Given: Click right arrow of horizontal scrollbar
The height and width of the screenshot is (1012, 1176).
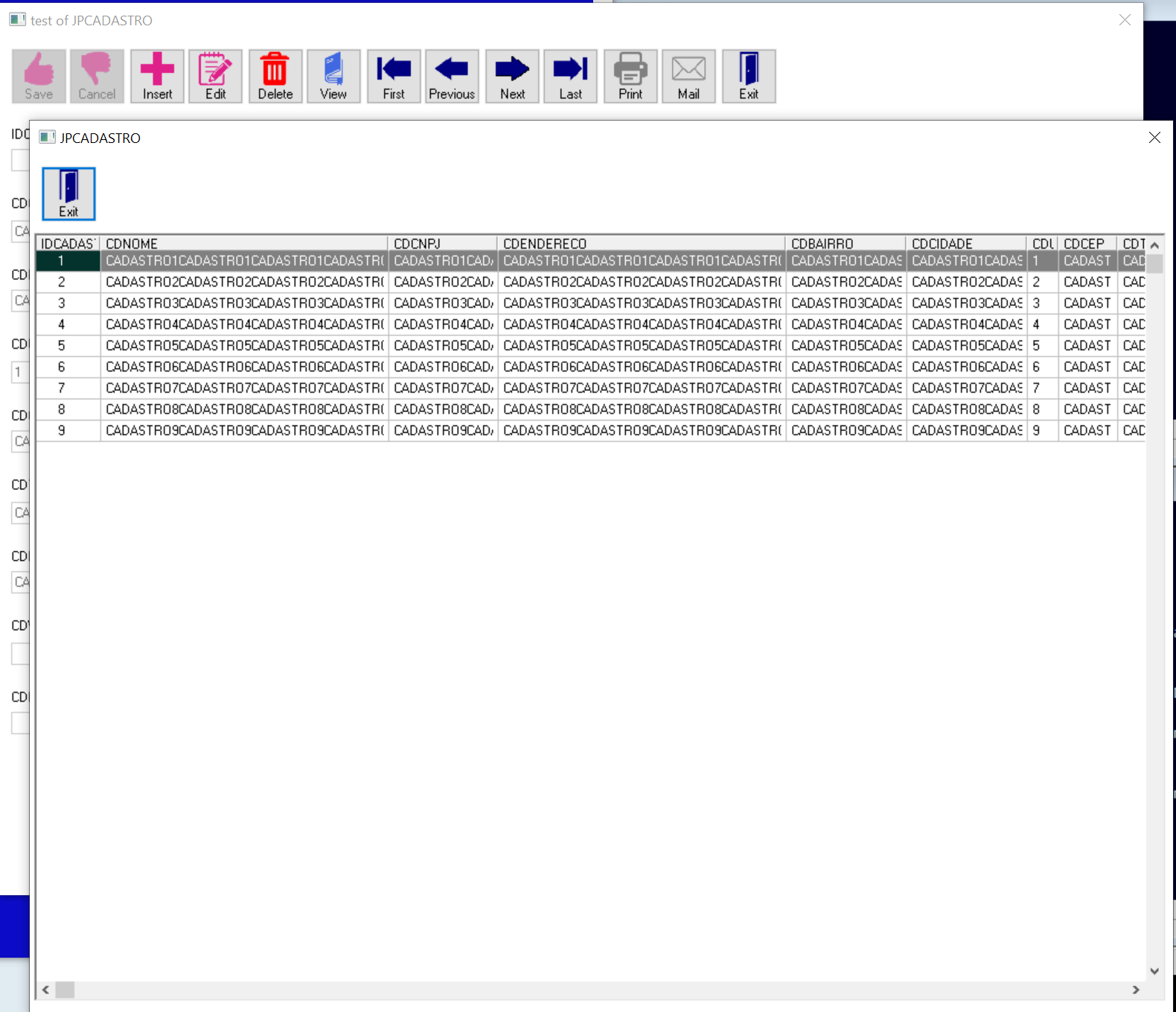Looking at the screenshot, I should [1136, 990].
